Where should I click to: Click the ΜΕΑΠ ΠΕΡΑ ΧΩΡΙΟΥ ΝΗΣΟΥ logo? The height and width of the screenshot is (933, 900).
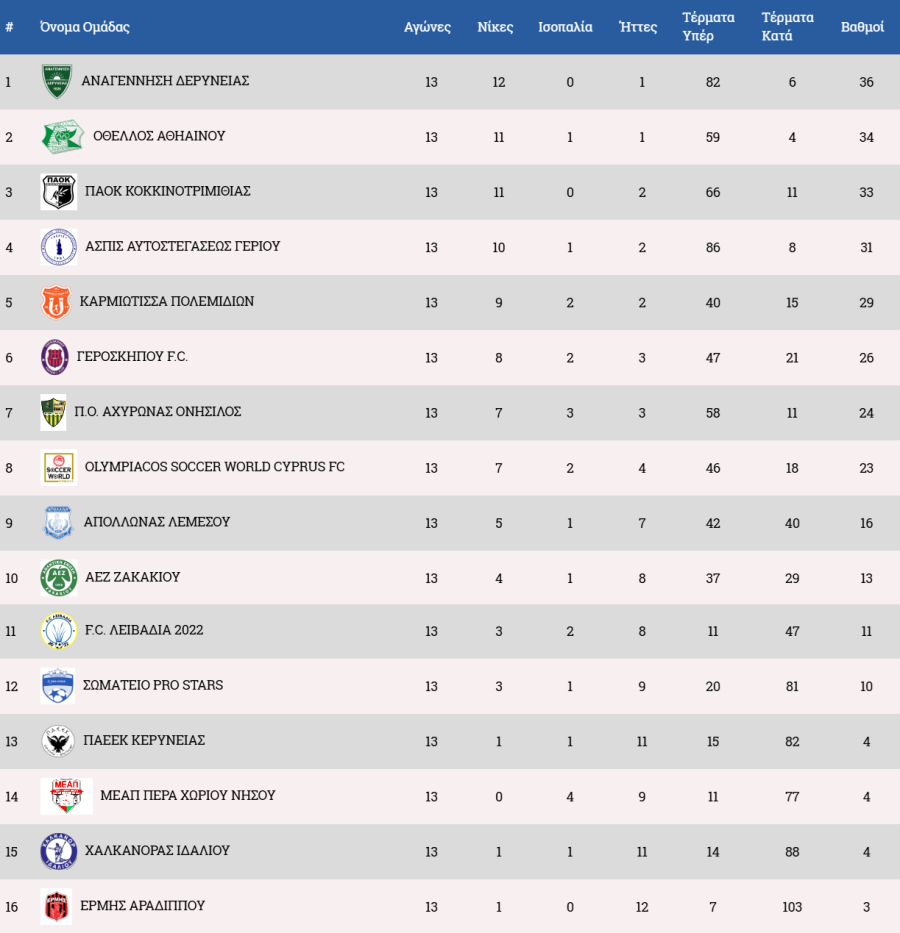tap(66, 796)
